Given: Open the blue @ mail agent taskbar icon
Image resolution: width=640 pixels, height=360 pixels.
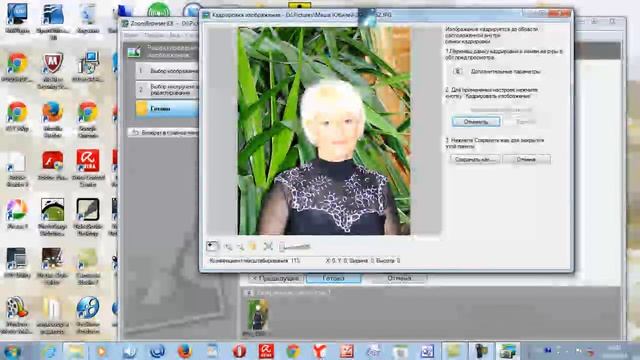Looking at the screenshot, I should click(x=158, y=351).
